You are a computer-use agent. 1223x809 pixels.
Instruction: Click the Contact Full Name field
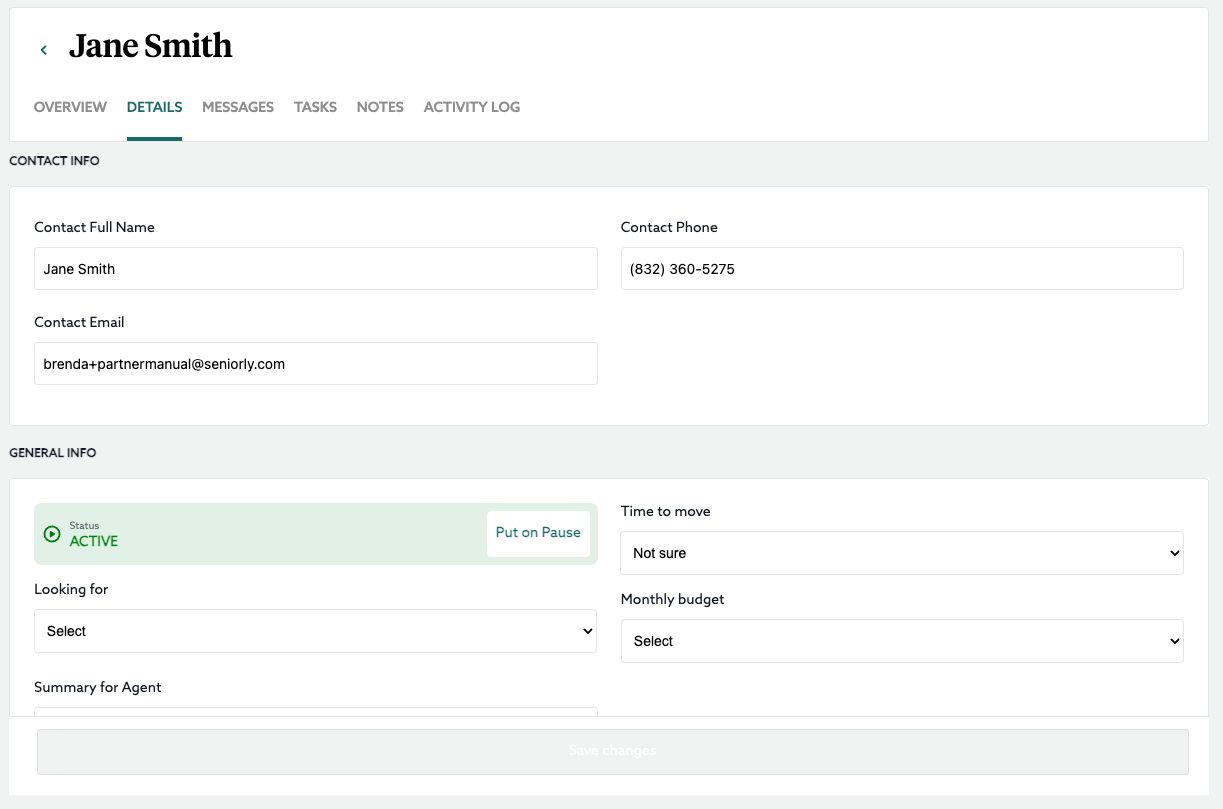tap(315, 269)
